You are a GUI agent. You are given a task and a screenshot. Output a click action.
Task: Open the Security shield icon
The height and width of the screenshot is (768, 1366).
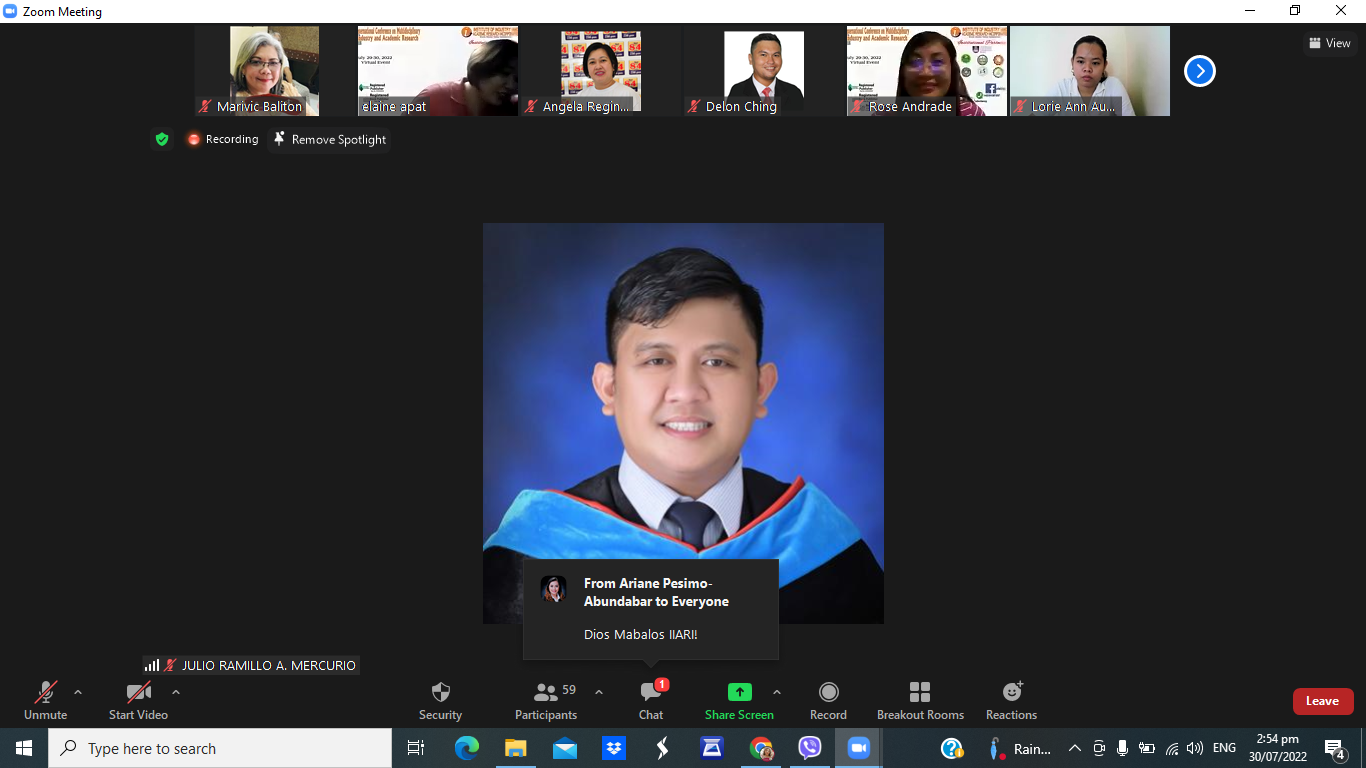click(440, 693)
